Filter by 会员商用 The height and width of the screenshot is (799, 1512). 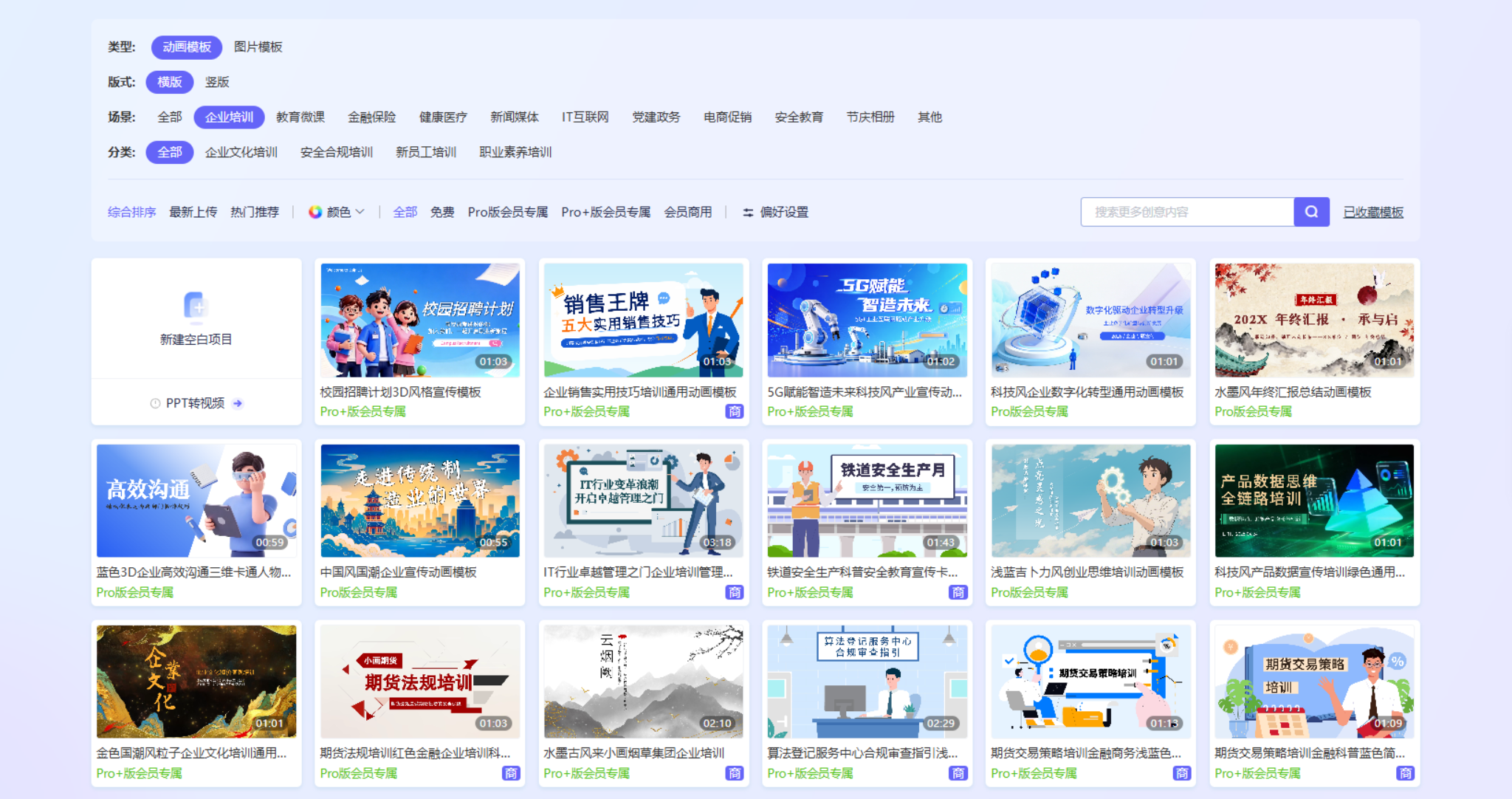(x=688, y=212)
